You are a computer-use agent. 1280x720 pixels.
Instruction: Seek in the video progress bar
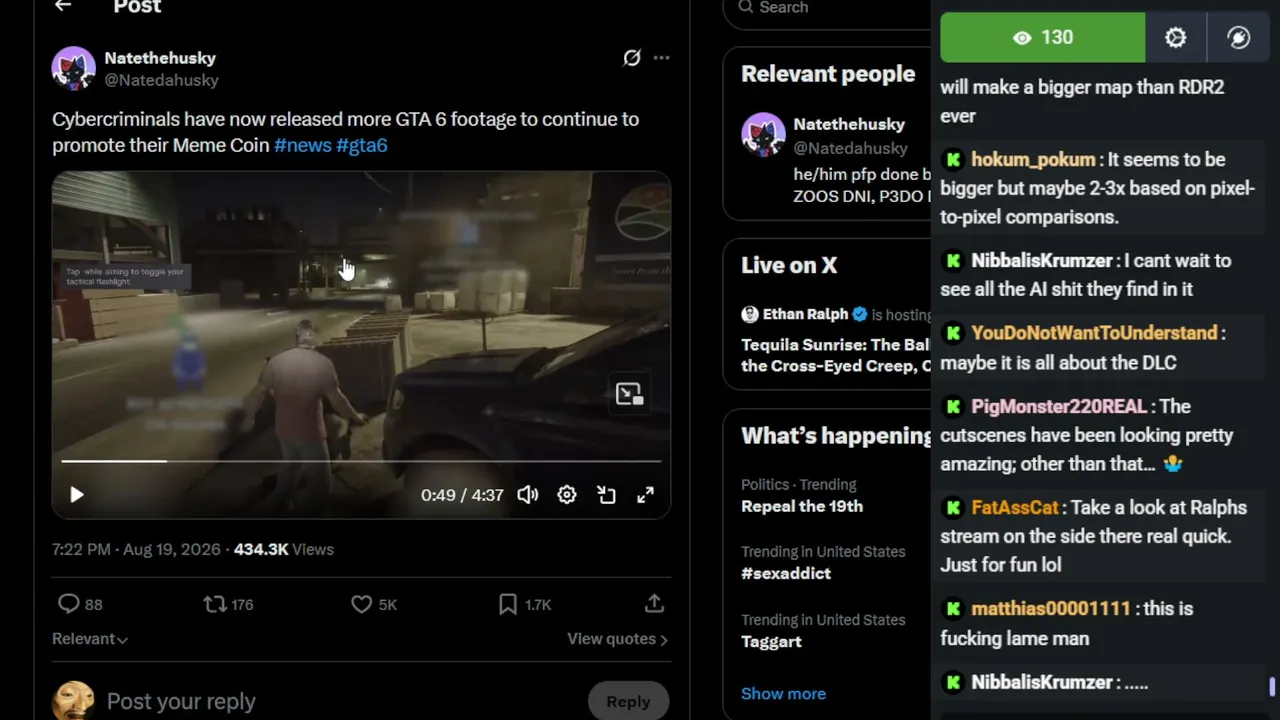coord(361,461)
